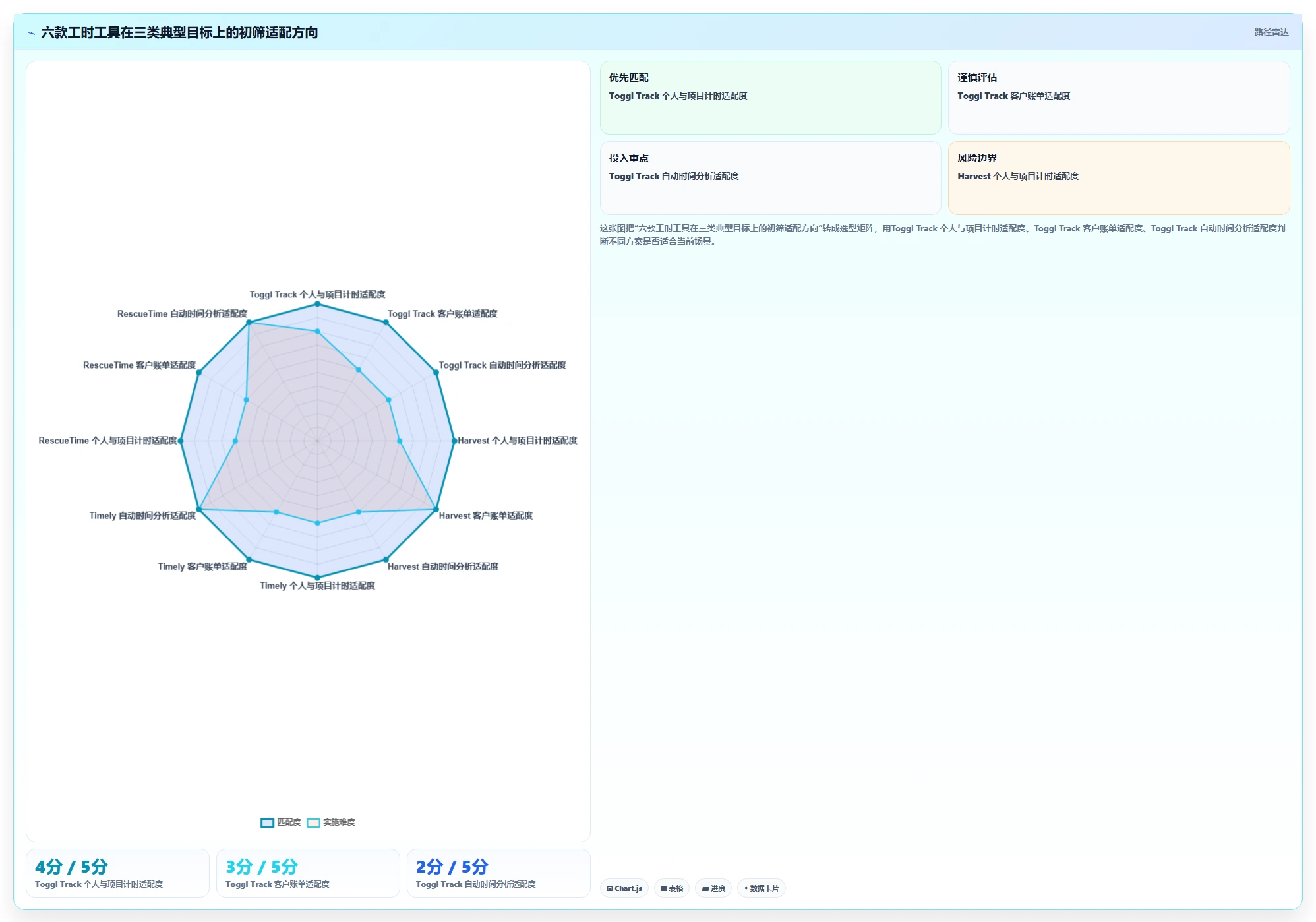
Task: Click radar label Harvest 客户账单适配度
Action: tap(486, 516)
